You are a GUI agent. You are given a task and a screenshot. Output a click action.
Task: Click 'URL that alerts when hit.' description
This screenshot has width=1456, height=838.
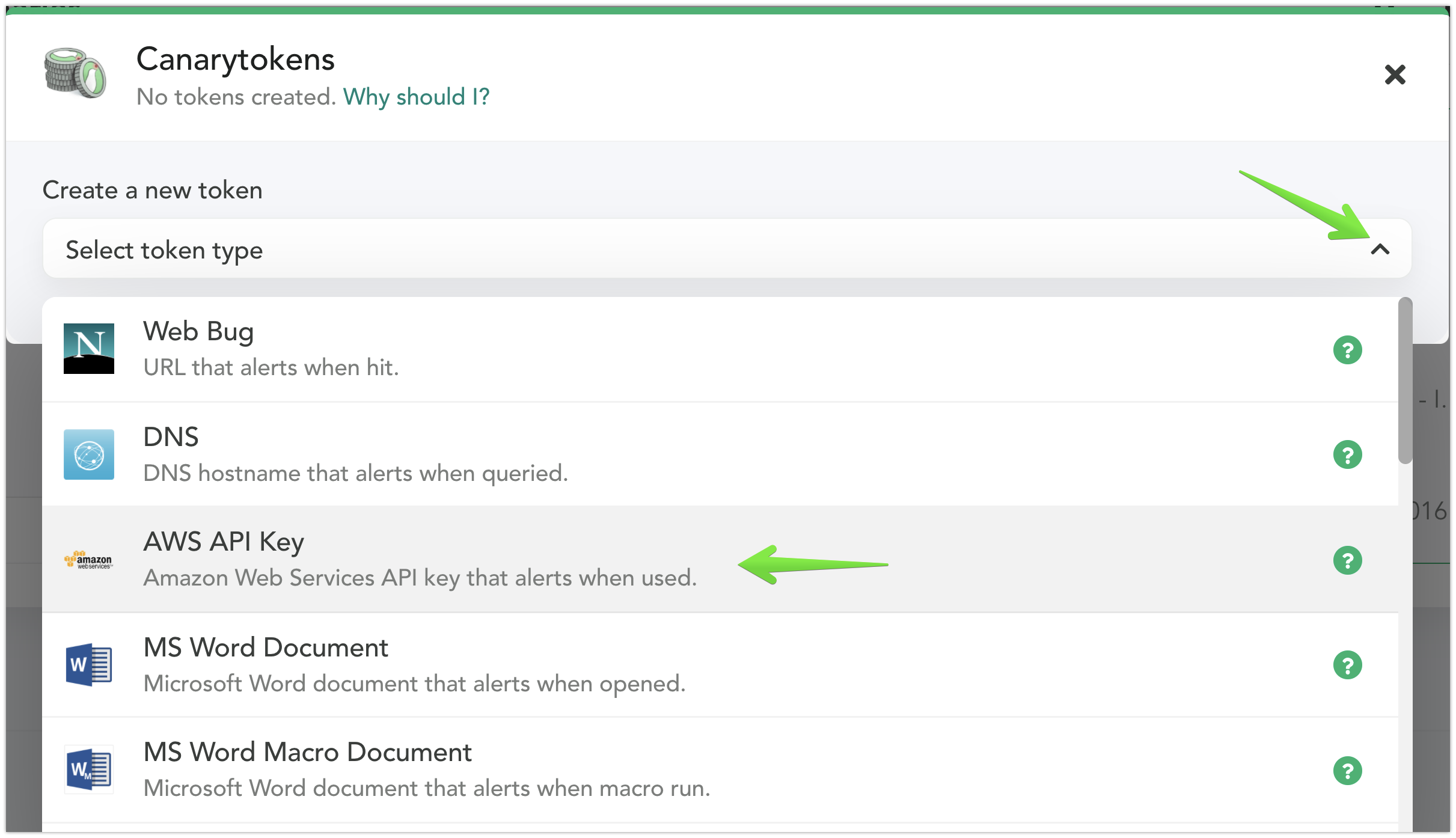[271, 367]
